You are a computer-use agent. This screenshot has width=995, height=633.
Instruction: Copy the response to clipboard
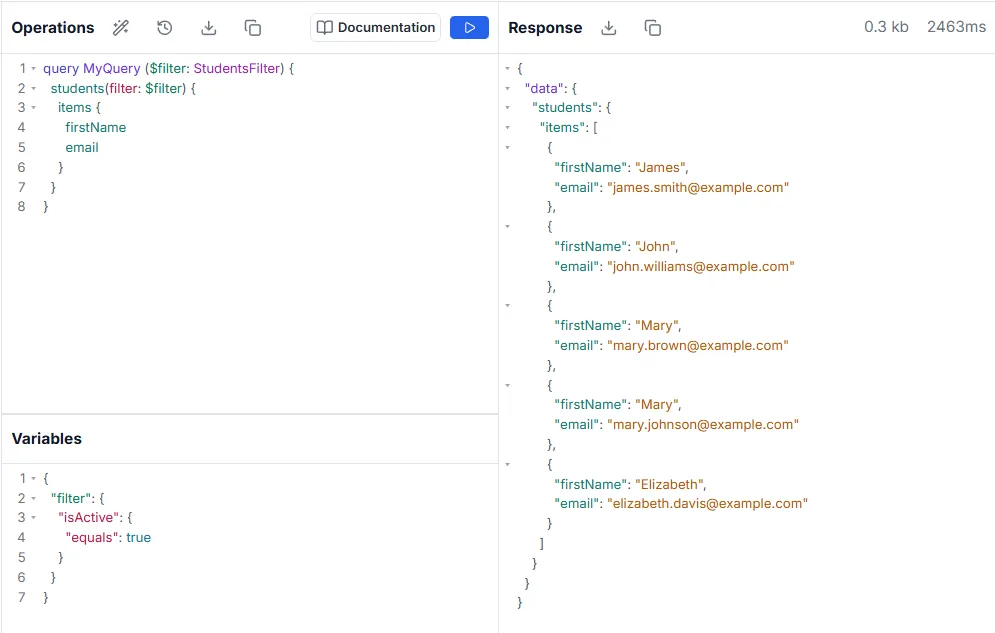[653, 28]
